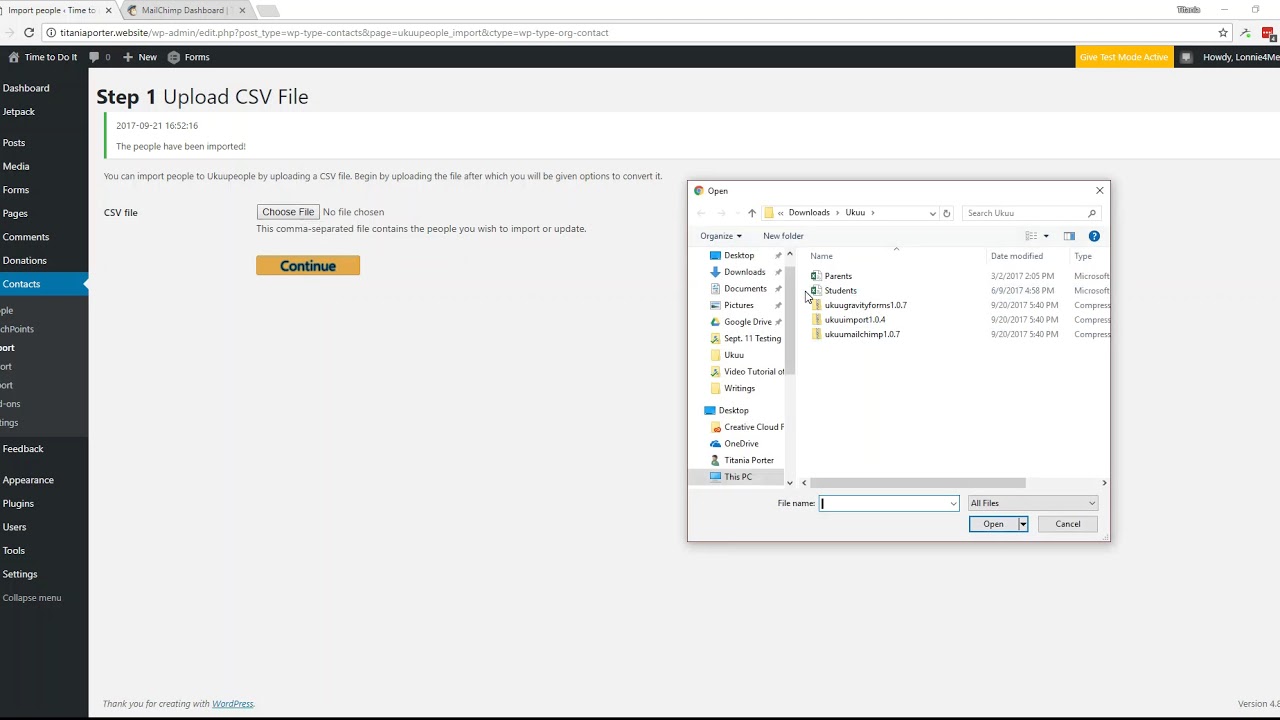
Task: Follow the WordPress footer link
Action: tap(233, 704)
